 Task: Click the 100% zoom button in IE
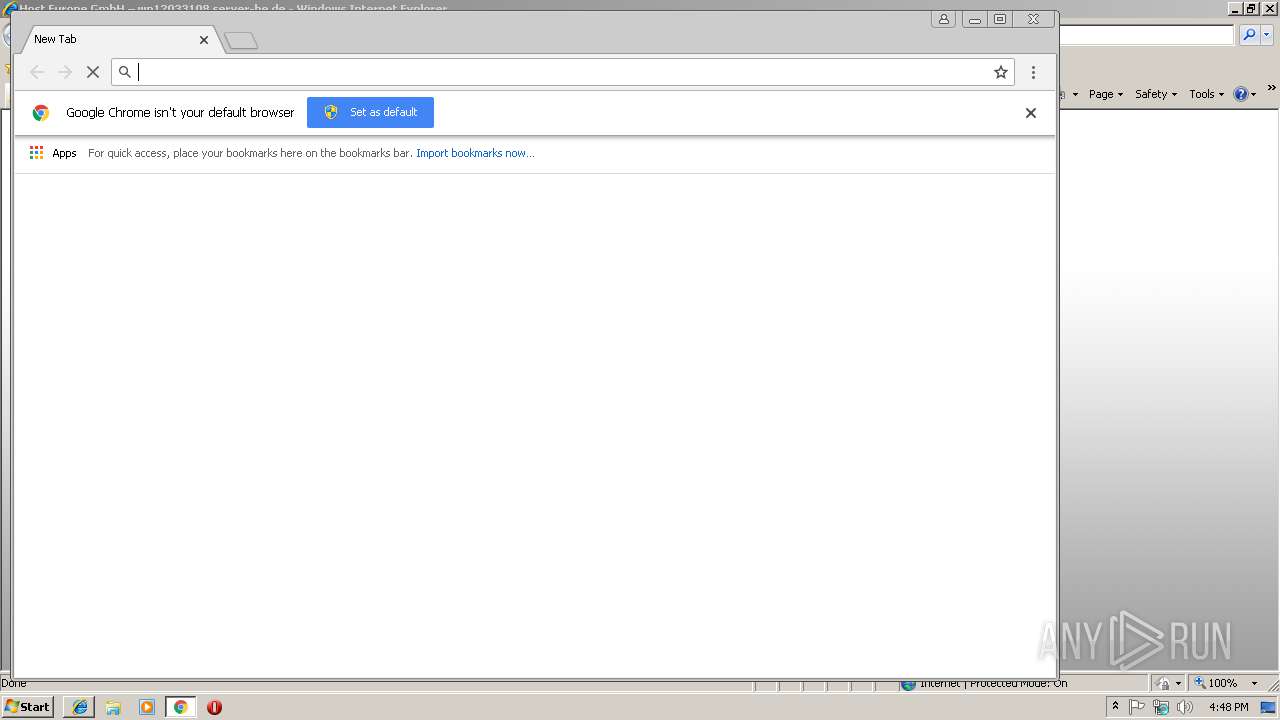[x=1216, y=683]
